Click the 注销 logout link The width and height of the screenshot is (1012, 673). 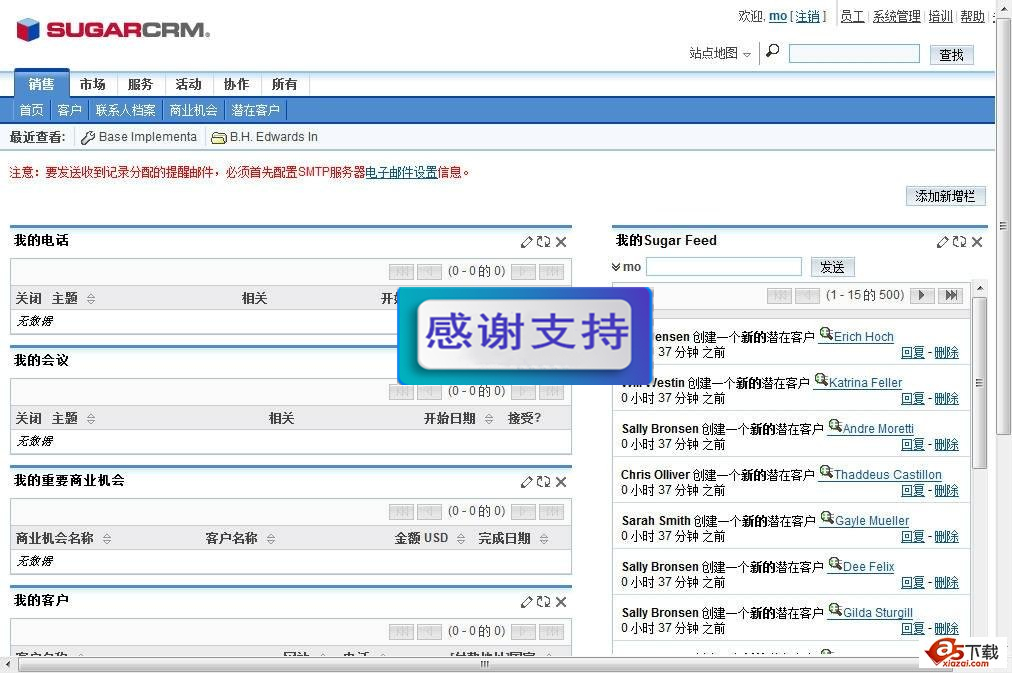807,16
